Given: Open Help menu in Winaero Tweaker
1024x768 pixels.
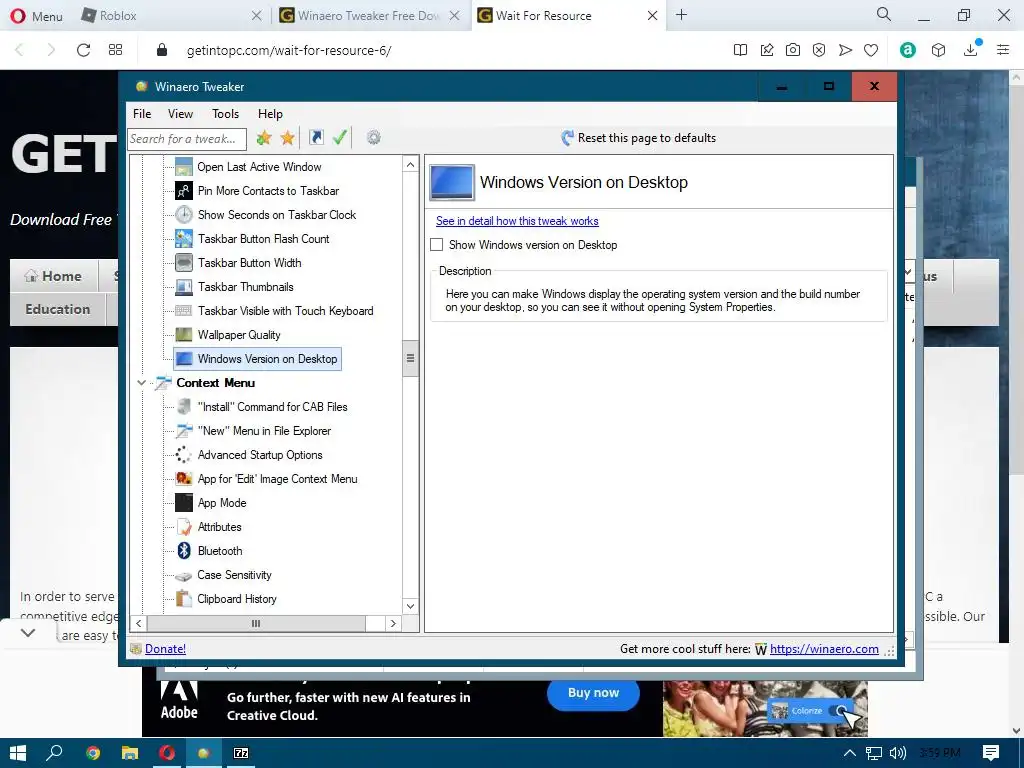Looking at the screenshot, I should pos(270,114).
